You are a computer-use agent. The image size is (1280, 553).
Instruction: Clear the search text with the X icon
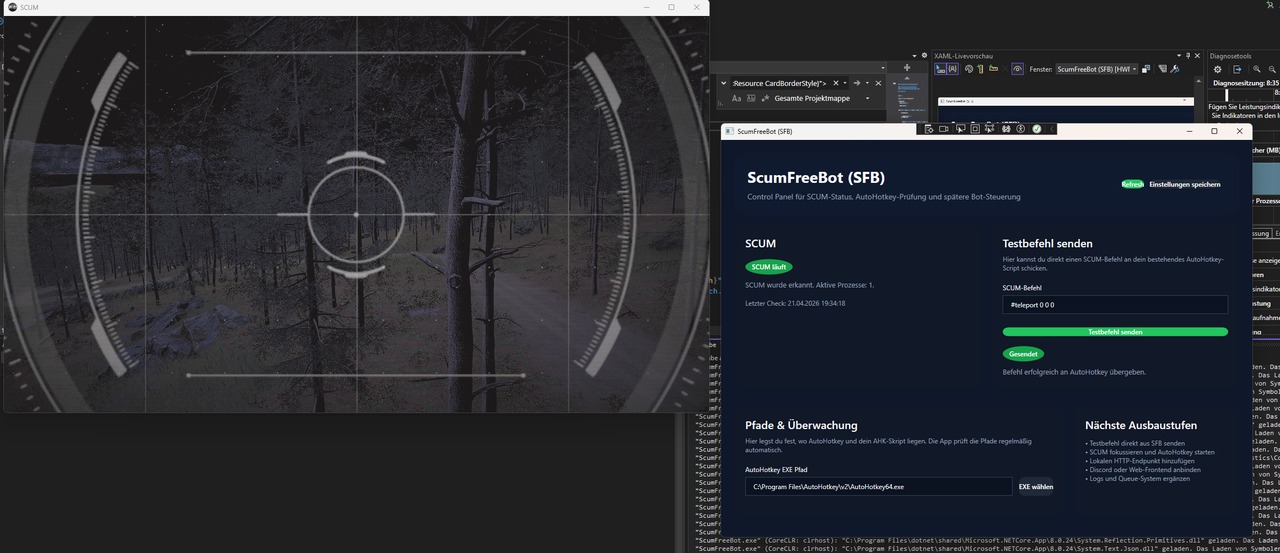[835, 83]
